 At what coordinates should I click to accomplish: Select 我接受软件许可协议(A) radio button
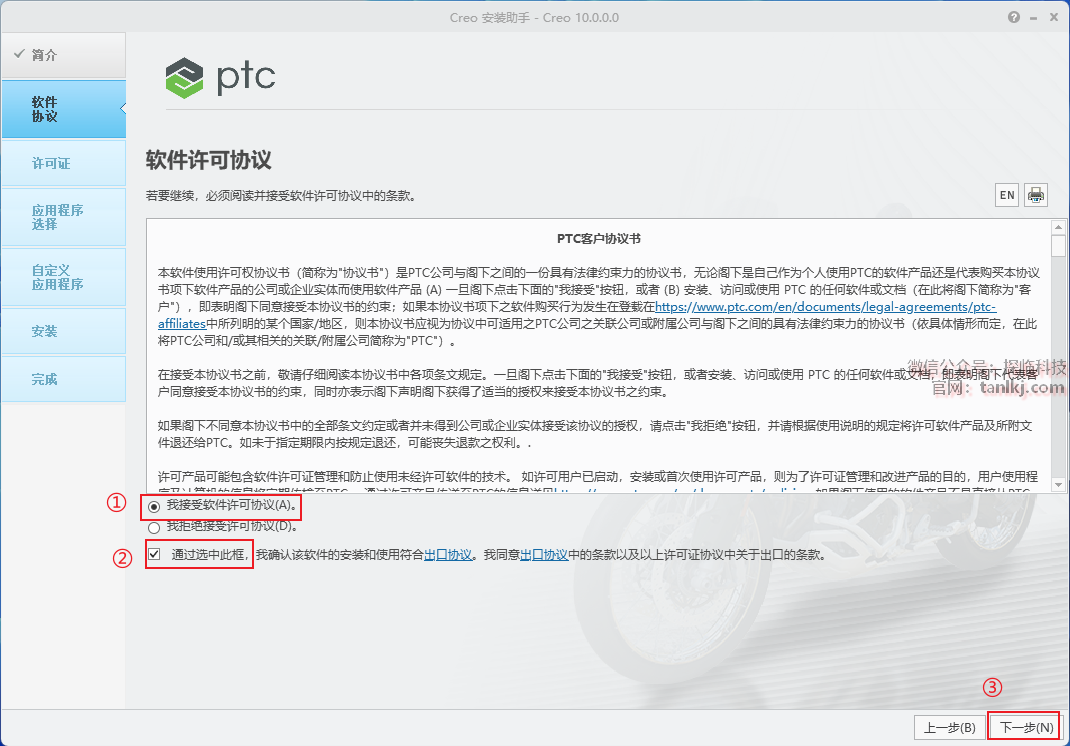154,506
